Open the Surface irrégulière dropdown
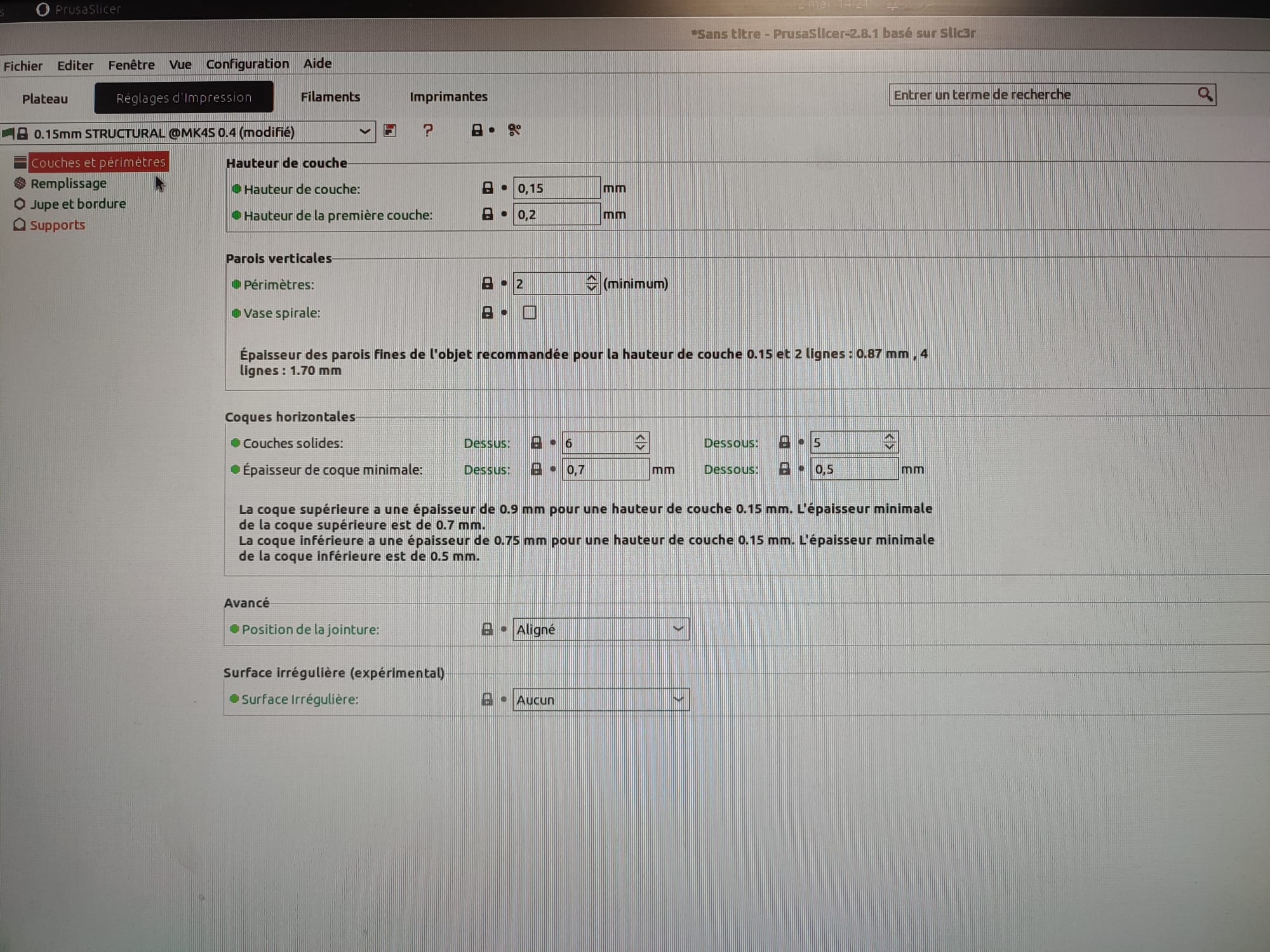 (x=601, y=699)
